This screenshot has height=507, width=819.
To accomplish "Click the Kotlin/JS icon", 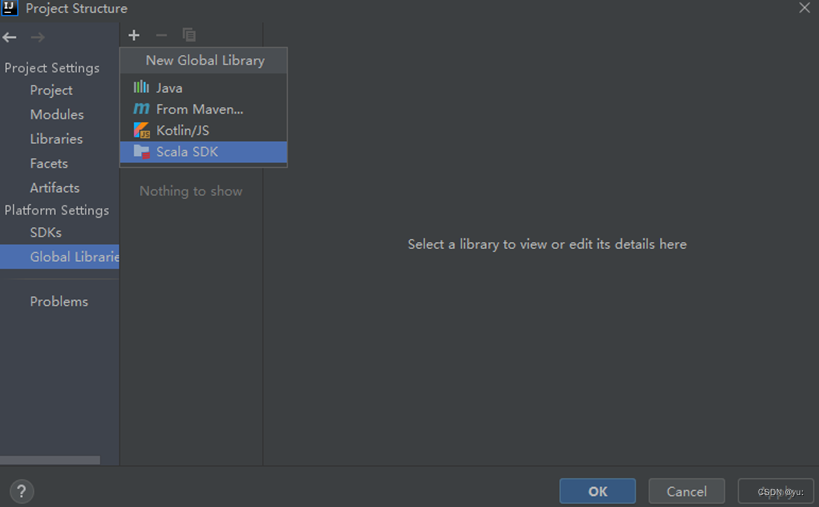I will click(x=142, y=130).
